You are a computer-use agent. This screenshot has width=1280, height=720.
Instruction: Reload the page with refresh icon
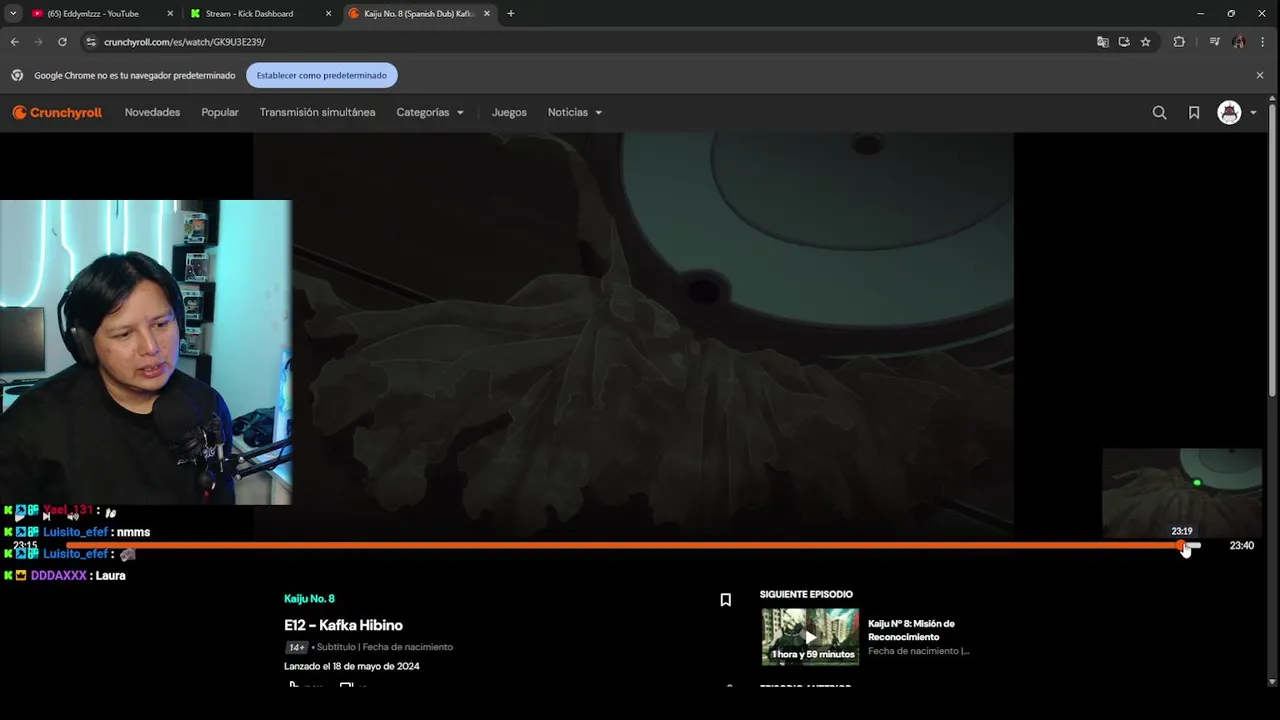click(x=62, y=42)
